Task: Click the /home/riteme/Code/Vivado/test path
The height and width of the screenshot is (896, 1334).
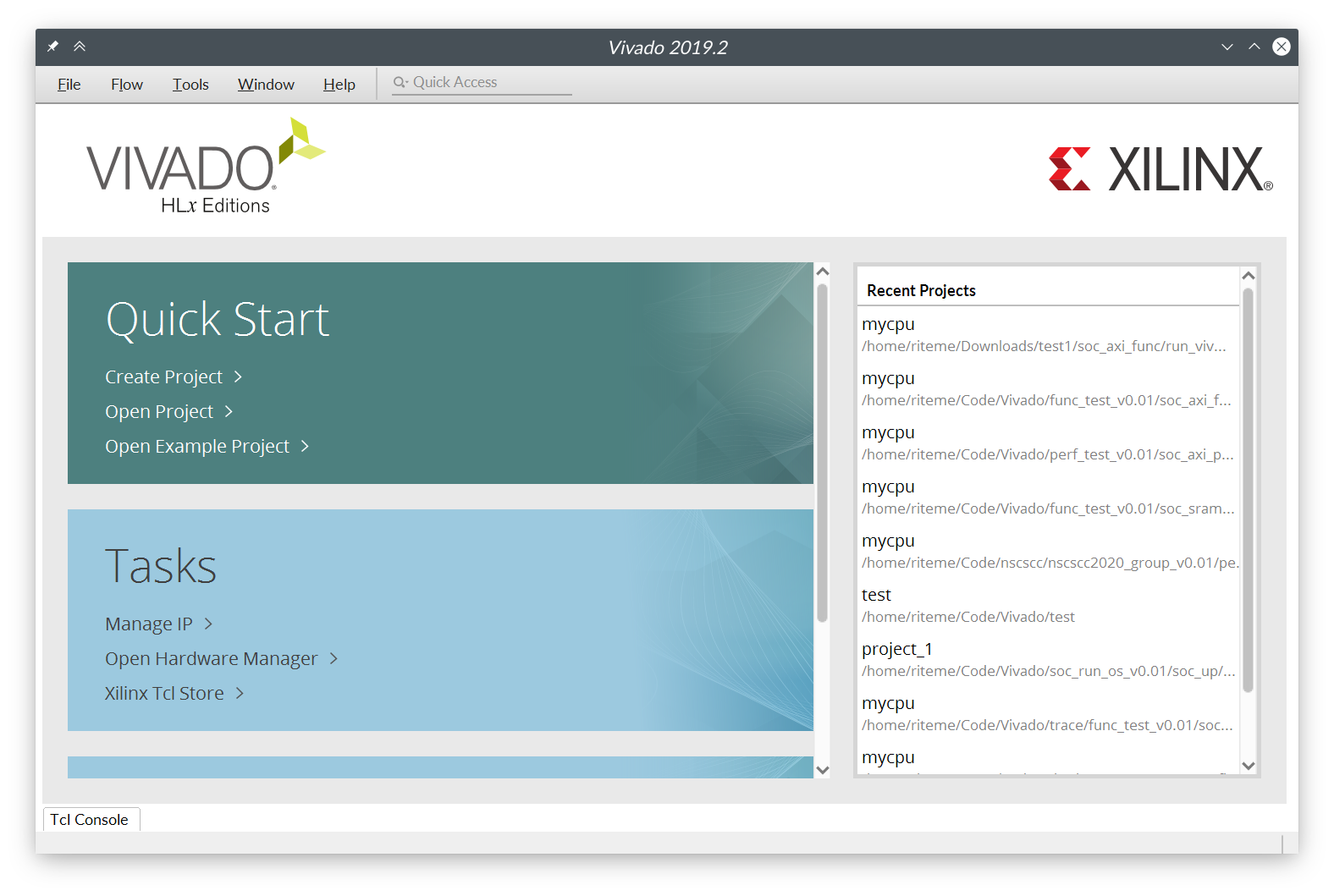Action: point(968,617)
